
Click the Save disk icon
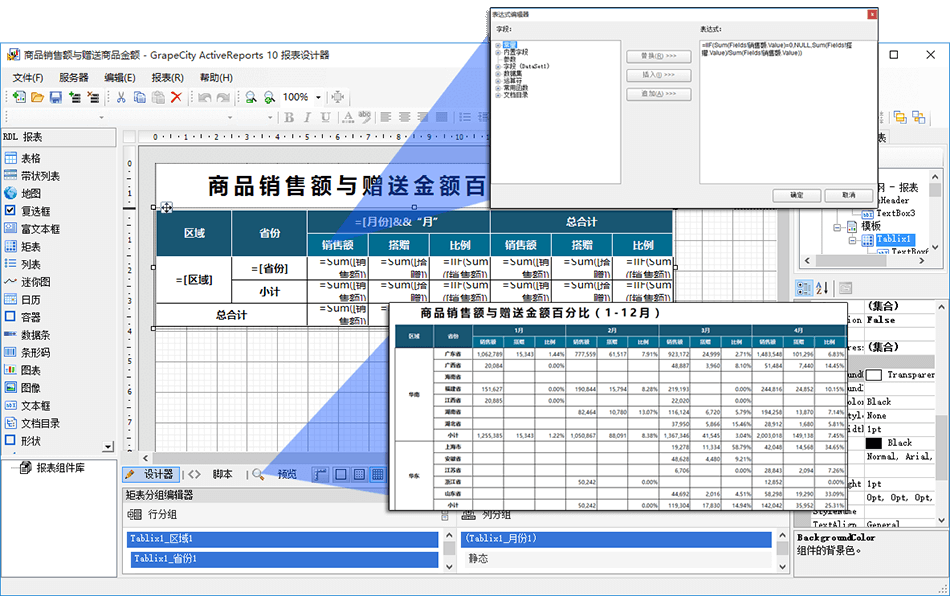click(56, 97)
